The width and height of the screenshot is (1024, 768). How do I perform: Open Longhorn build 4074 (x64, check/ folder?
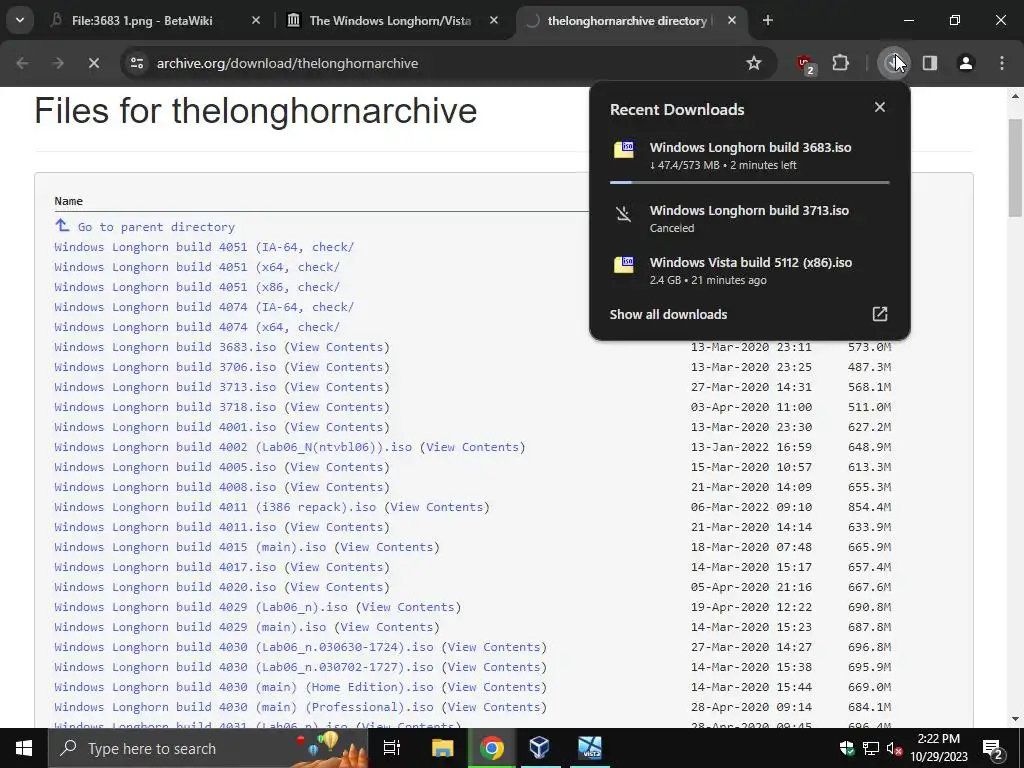click(x=197, y=327)
